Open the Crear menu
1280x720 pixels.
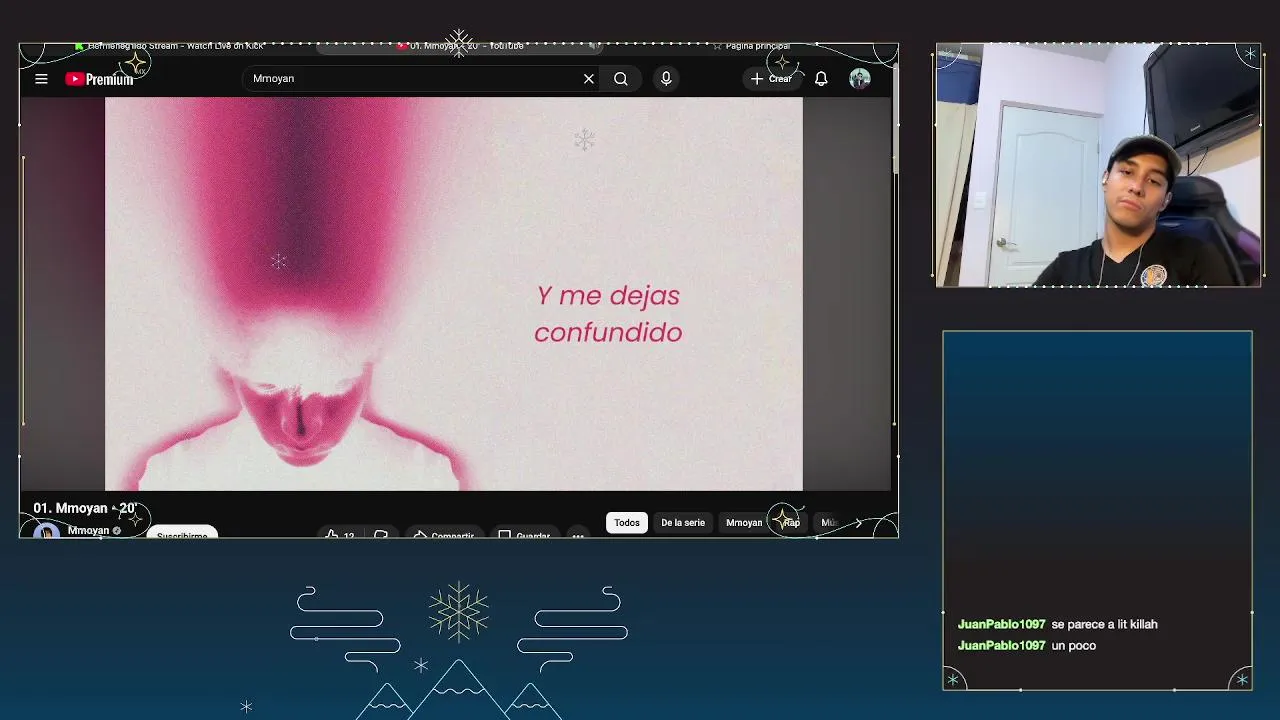coord(771,79)
